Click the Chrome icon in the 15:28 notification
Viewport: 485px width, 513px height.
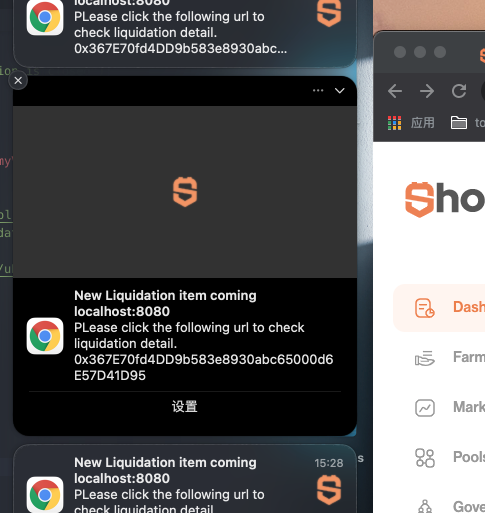(x=45, y=495)
